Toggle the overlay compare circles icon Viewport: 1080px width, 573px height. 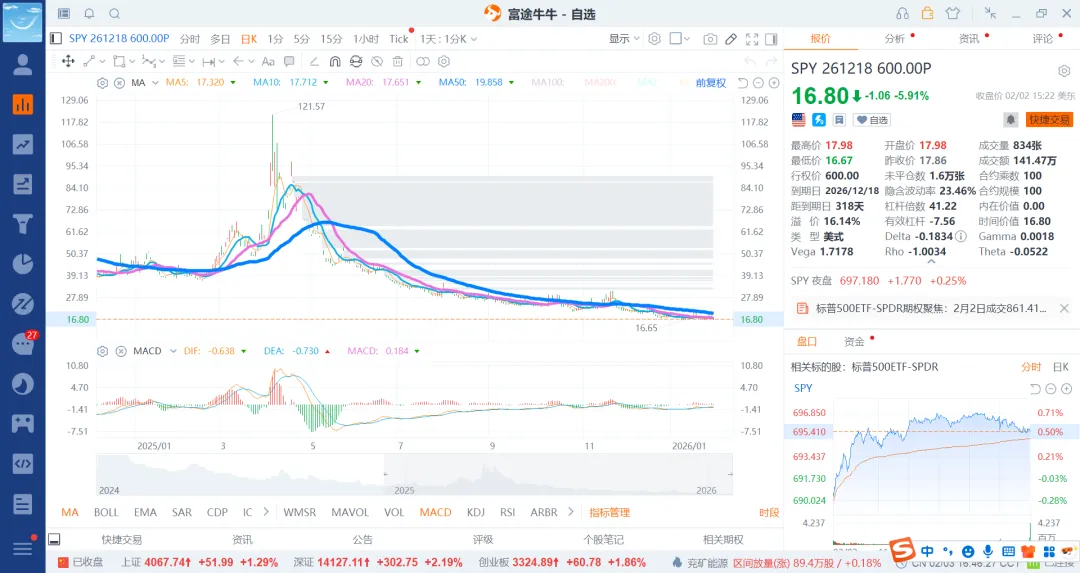click(423, 61)
